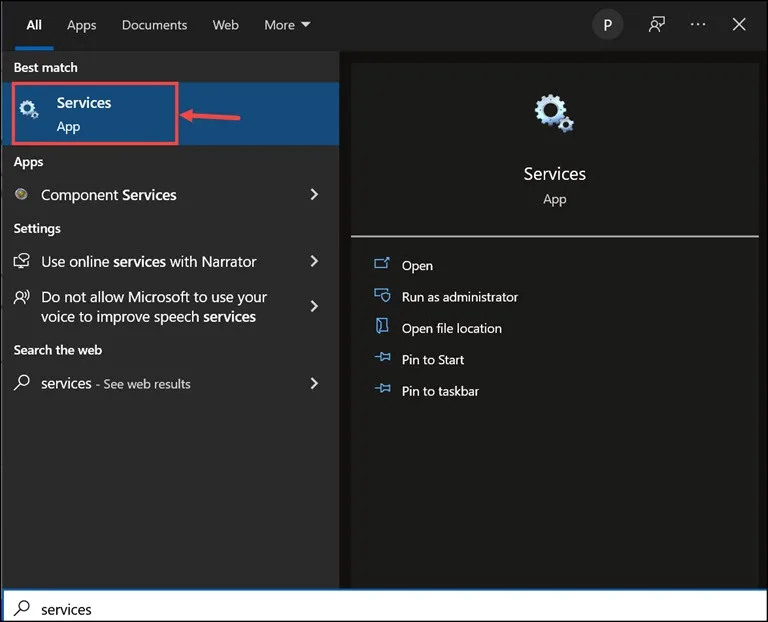This screenshot has width=768, height=622.
Task: Click the Services gear icon in best match
Action: [29, 109]
